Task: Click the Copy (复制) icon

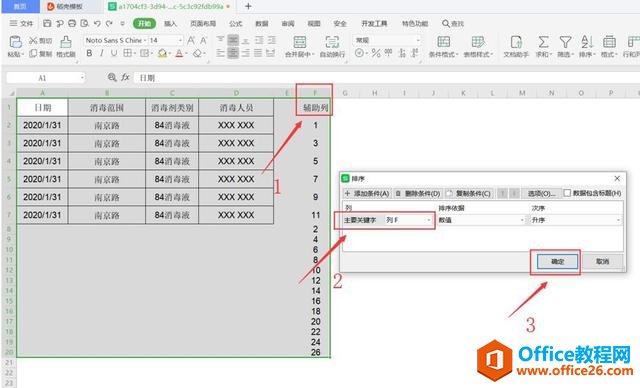Action: tap(33, 53)
